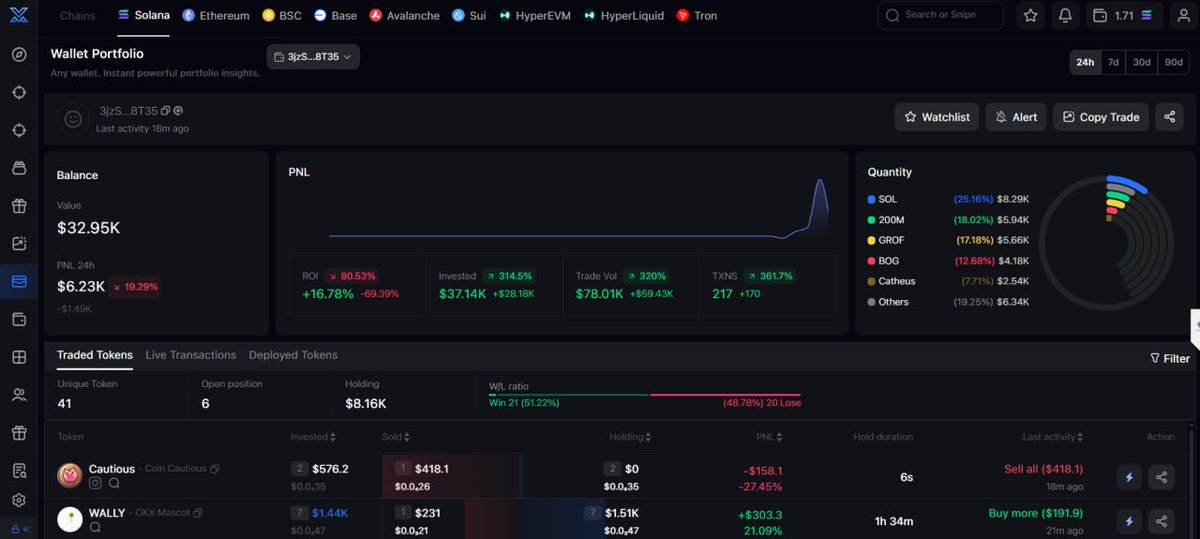Viewport: 1200px width, 539px height.
Task: Share the Cautious token row
Action: [1161, 477]
